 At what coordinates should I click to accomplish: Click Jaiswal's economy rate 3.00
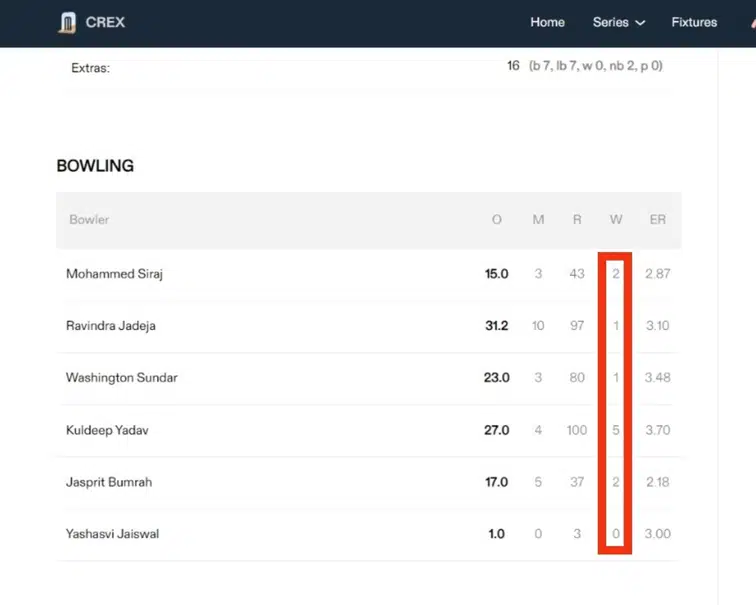tap(658, 534)
